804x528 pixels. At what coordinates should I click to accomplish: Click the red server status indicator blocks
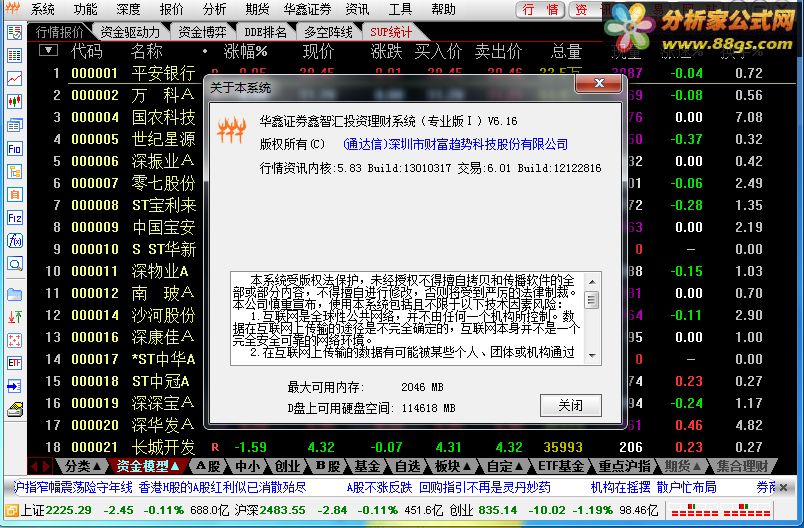tap(721, 510)
